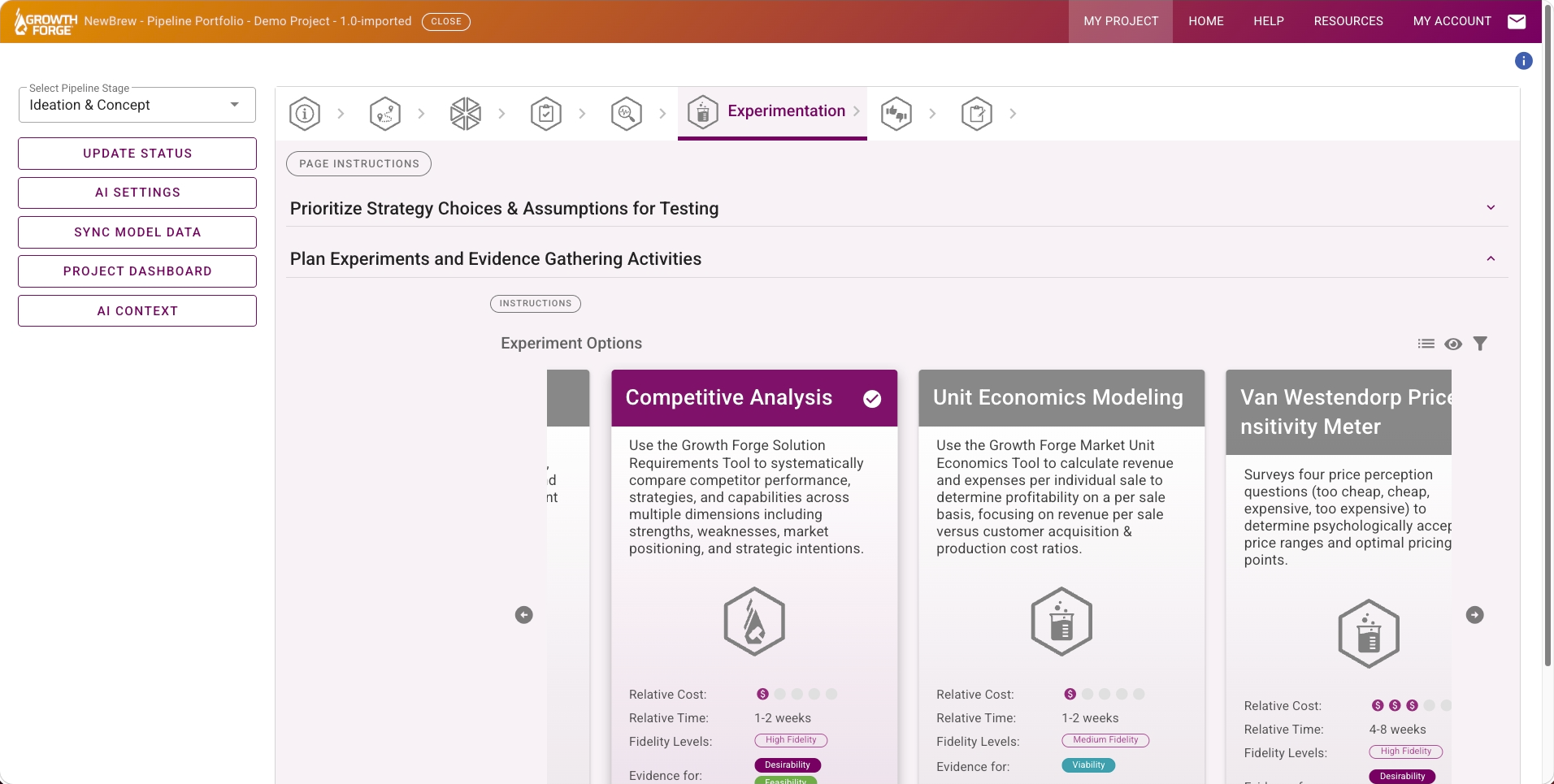The height and width of the screenshot is (784, 1554).
Task: Go to HOME in top navigation
Action: [1206, 21]
